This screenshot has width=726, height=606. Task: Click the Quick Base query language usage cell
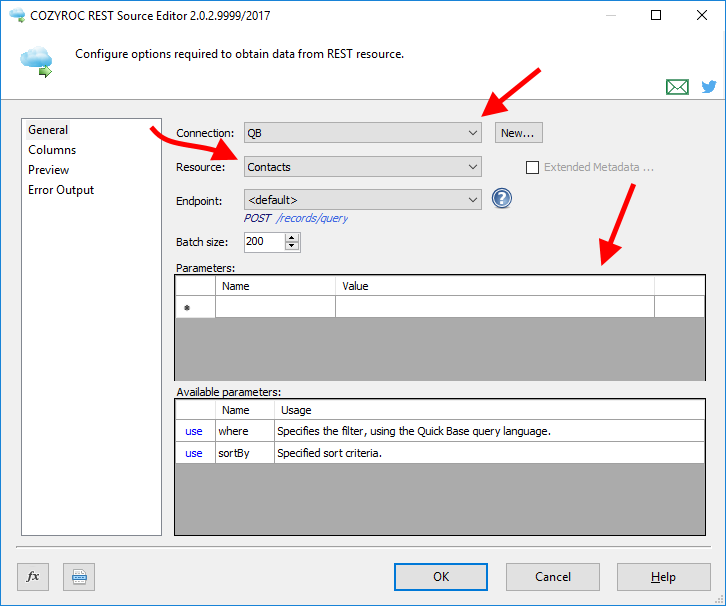[x=490, y=431]
